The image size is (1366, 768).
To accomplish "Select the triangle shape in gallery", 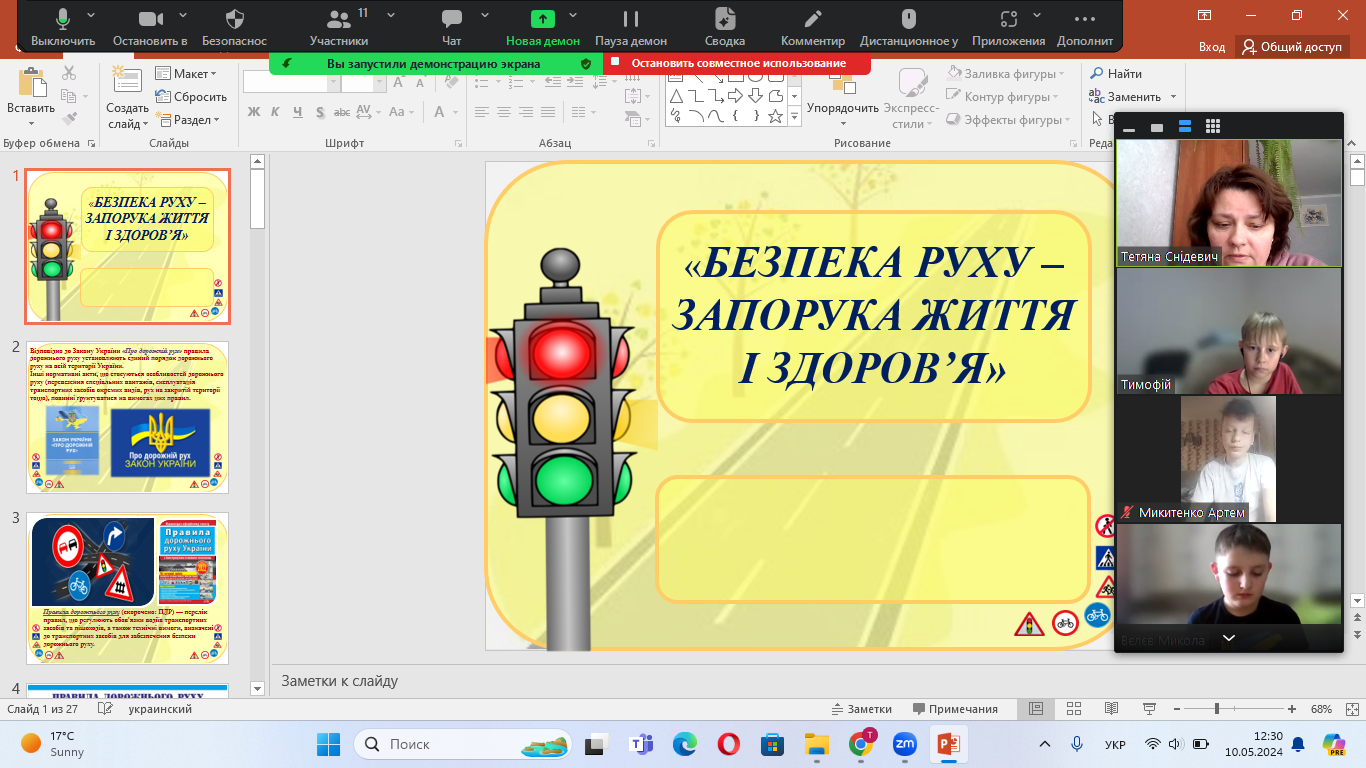I will 677,96.
